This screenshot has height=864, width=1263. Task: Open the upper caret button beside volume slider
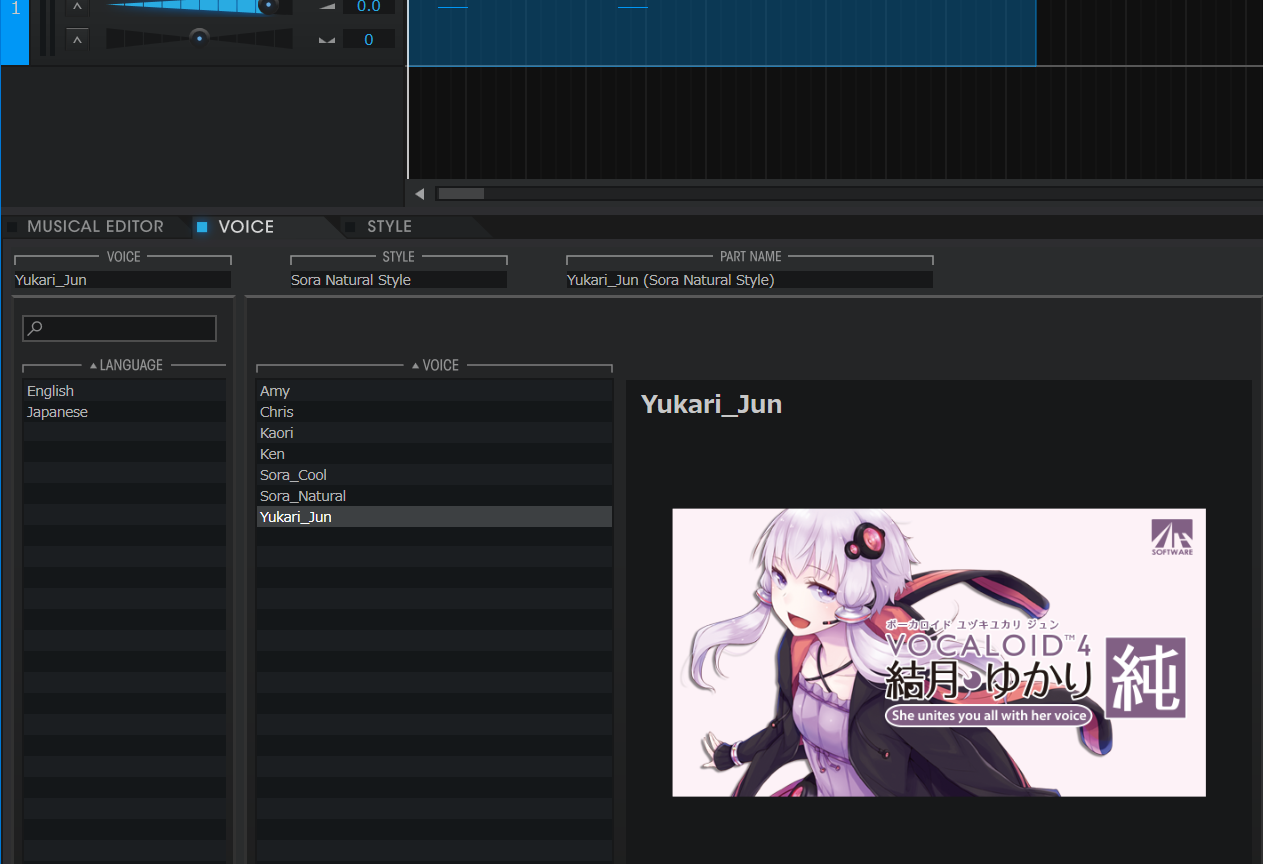77,7
